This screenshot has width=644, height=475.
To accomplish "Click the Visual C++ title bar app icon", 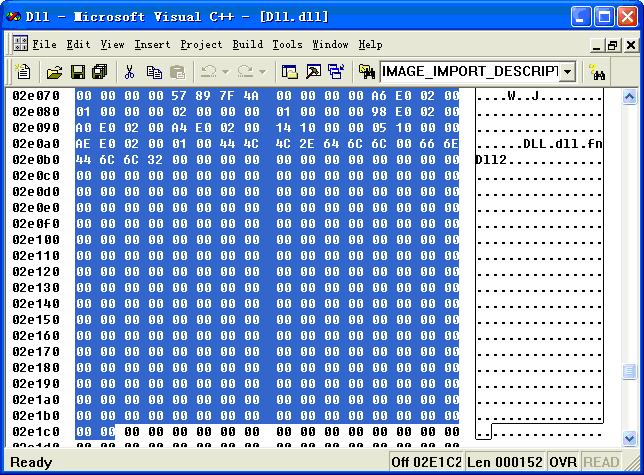I will coord(13,17).
